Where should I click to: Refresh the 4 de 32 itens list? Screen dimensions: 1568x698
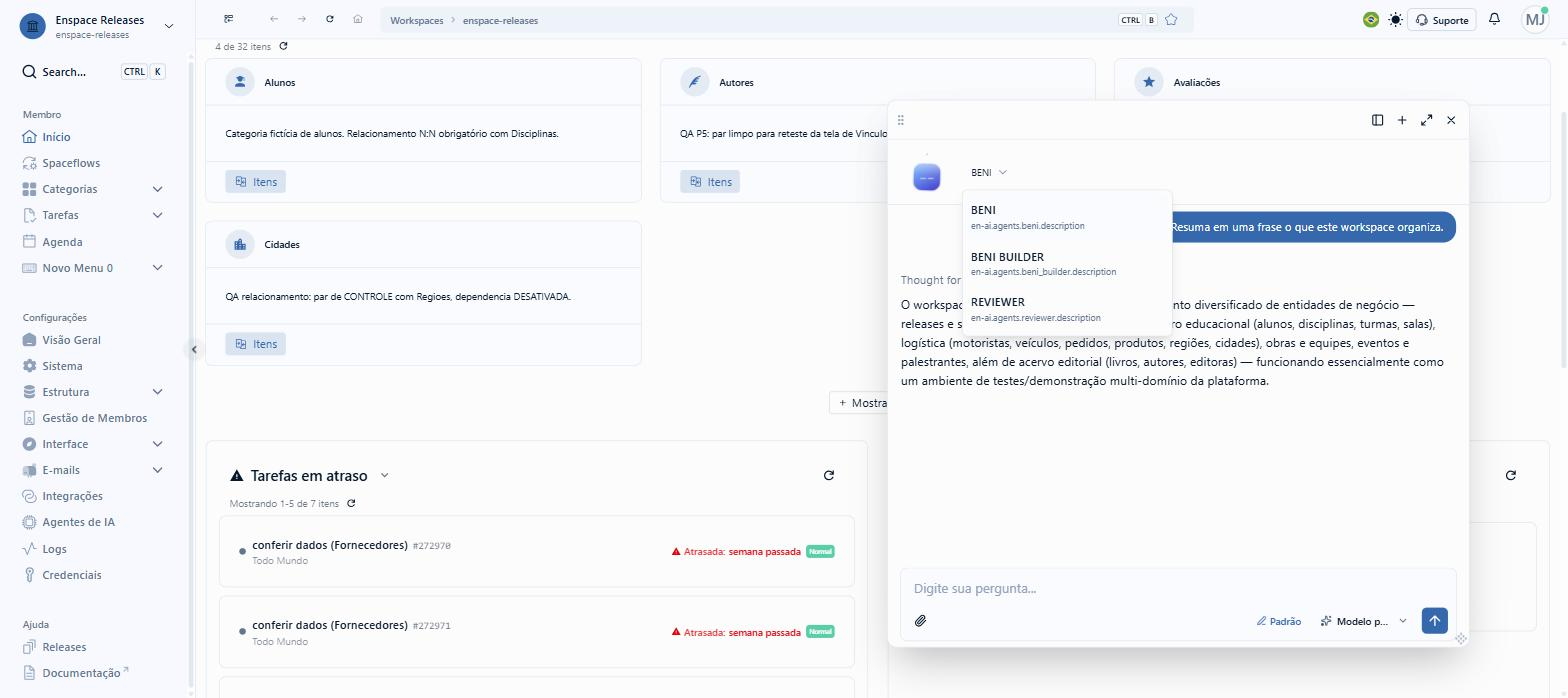(x=283, y=46)
